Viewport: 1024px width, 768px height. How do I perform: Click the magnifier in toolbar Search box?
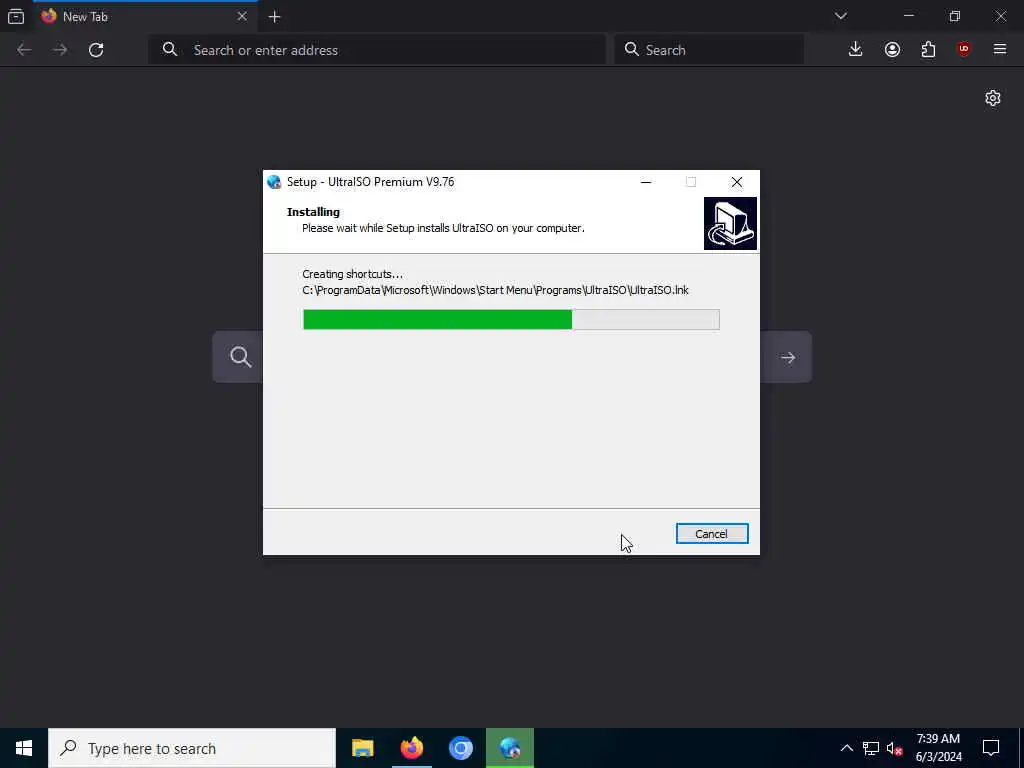tap(632, 50)
